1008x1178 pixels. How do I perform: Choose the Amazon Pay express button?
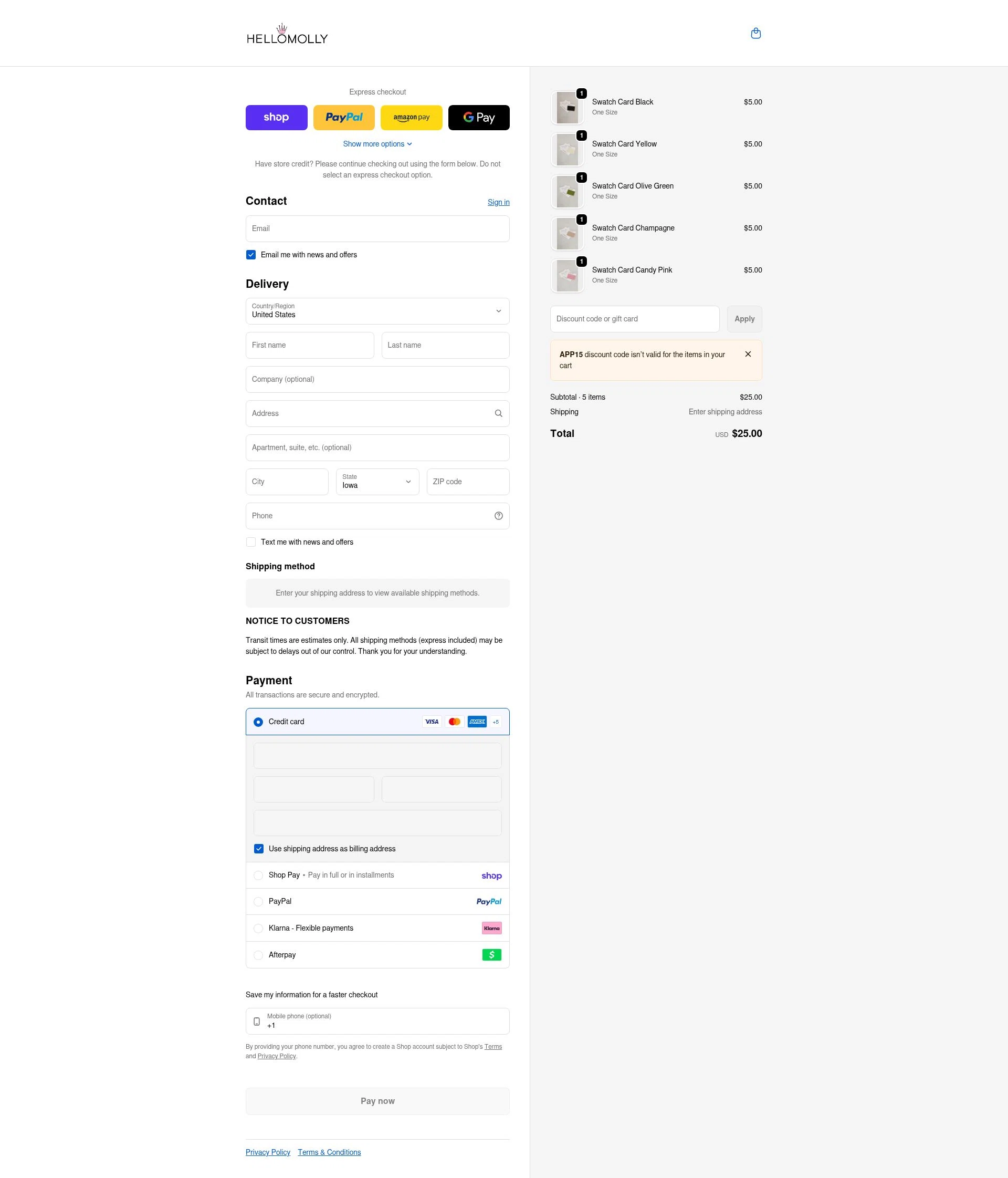coord(411,118)
